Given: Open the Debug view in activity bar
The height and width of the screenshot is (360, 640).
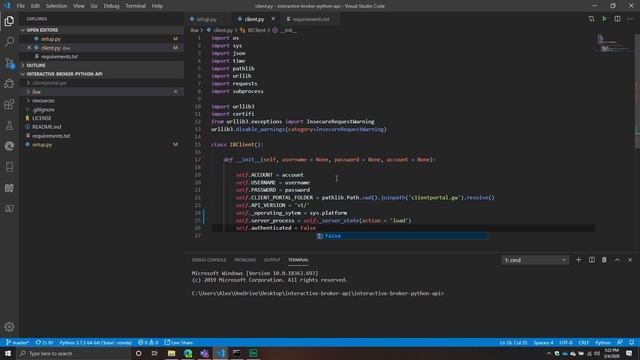Looking at the screenshot, I should (x=9, y=84).
